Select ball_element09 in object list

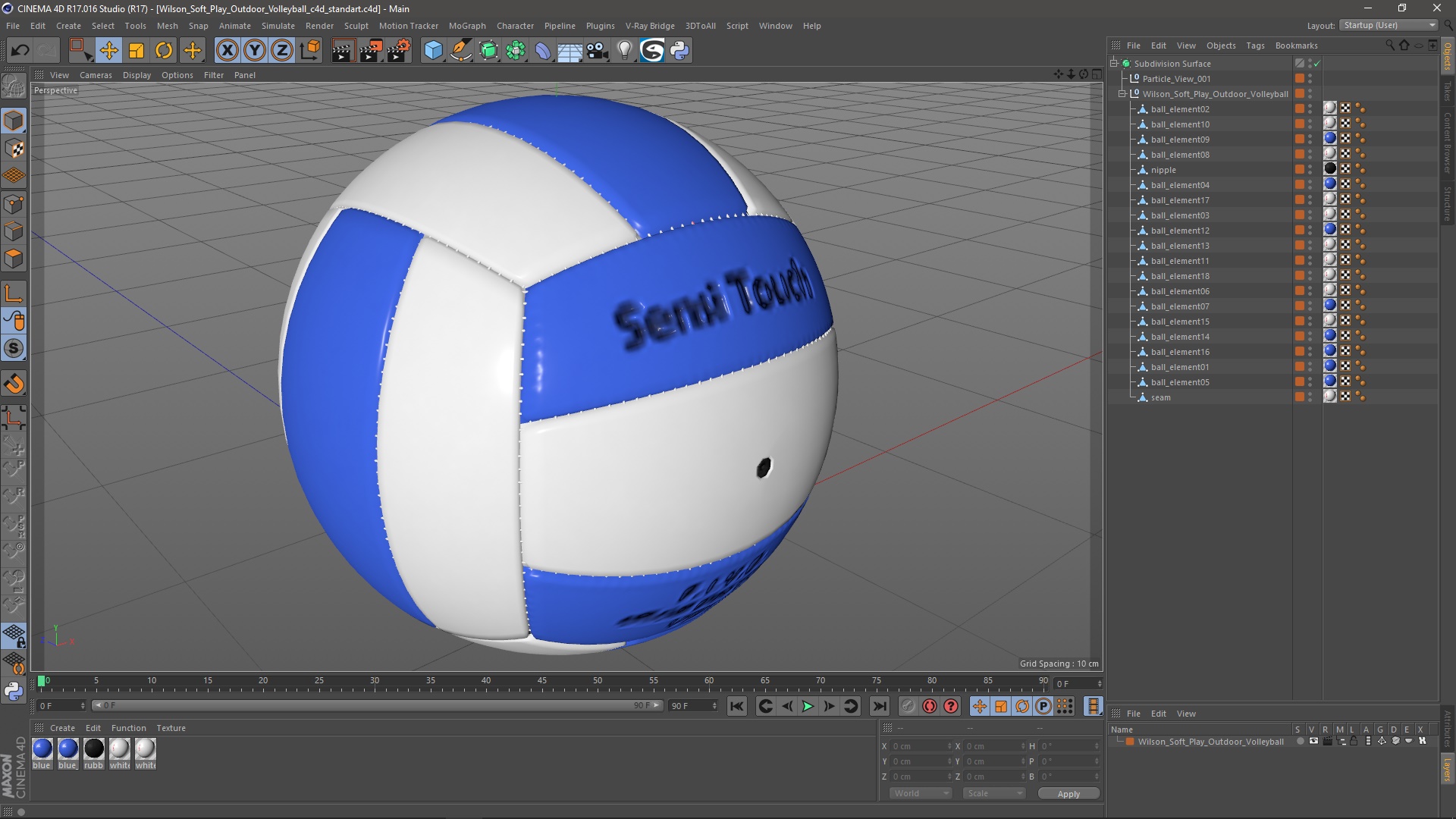click(1180, 140)
